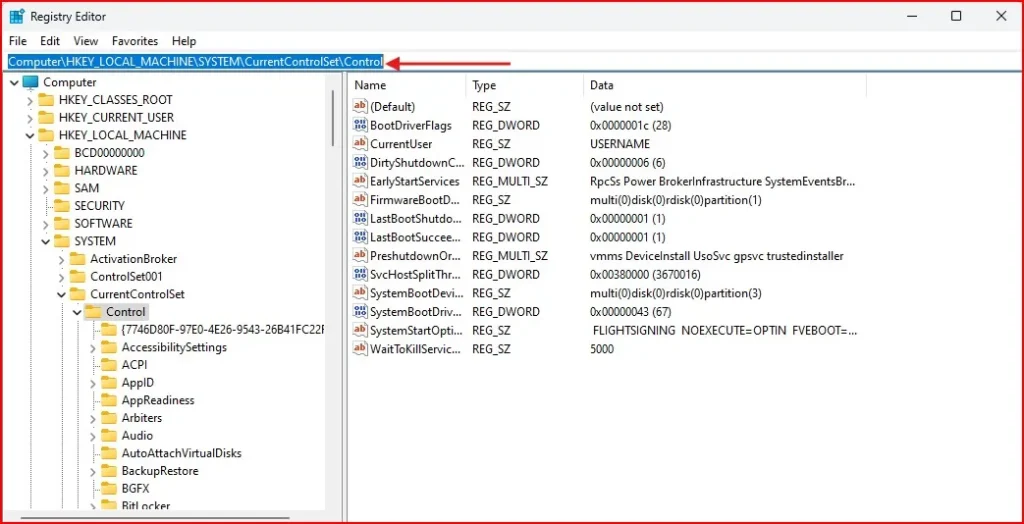Click the SECURITY folder icon
This screenshot has width=1024, height=524.
61,206
